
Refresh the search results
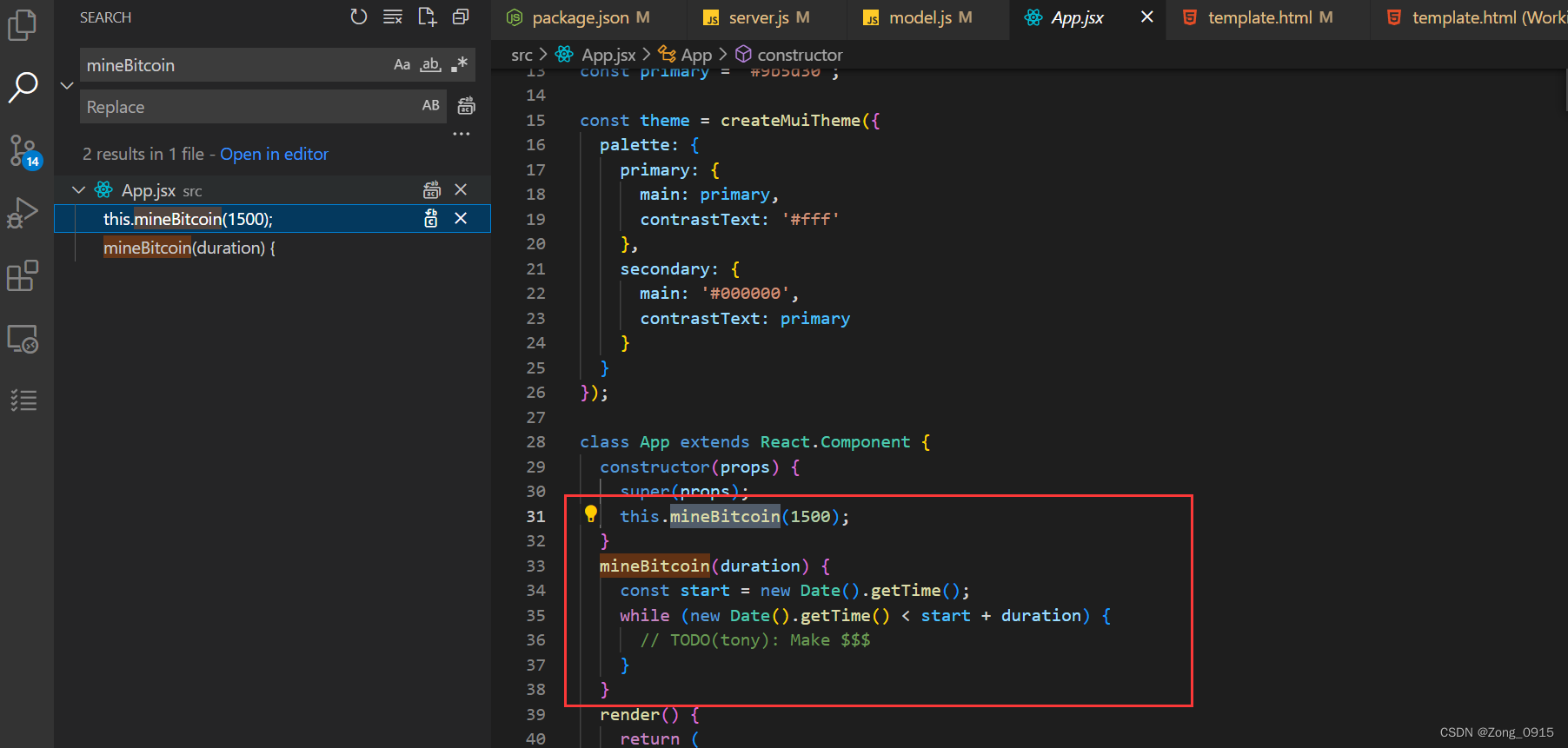358,17
